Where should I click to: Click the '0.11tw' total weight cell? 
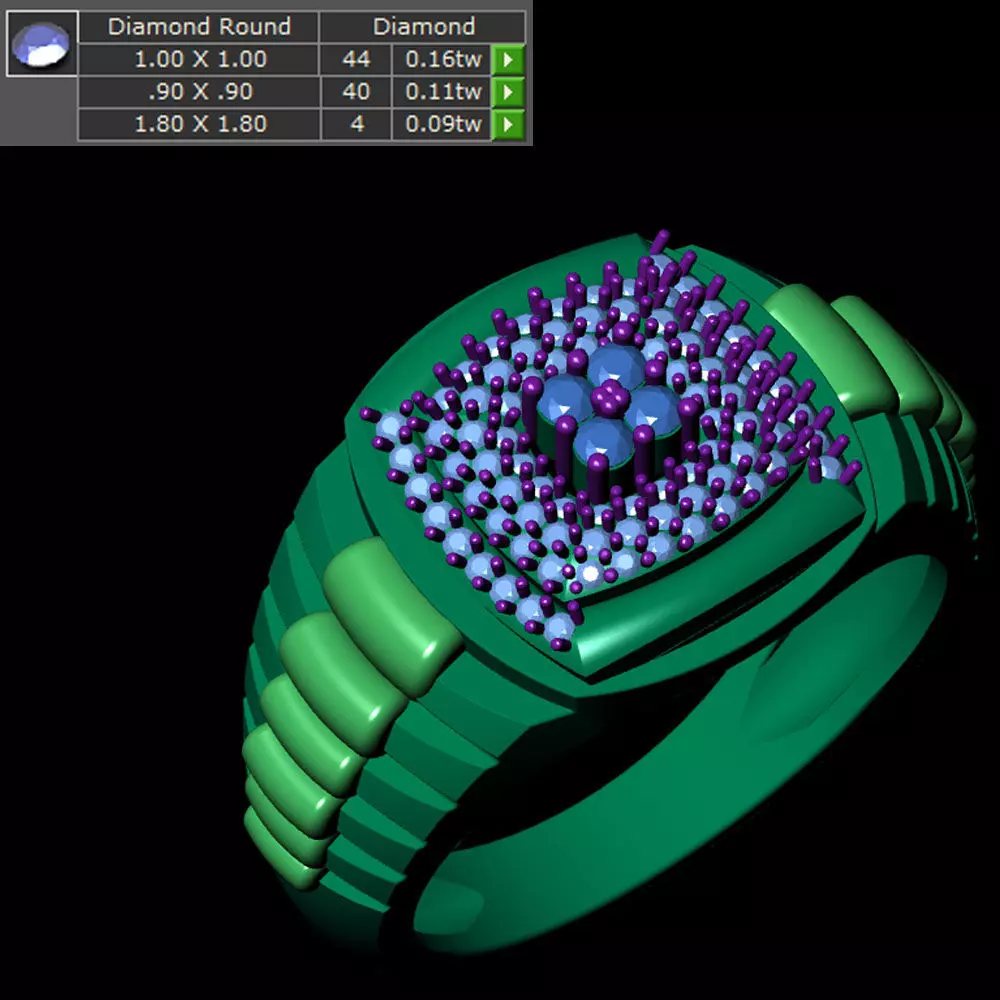pos(441,92)
